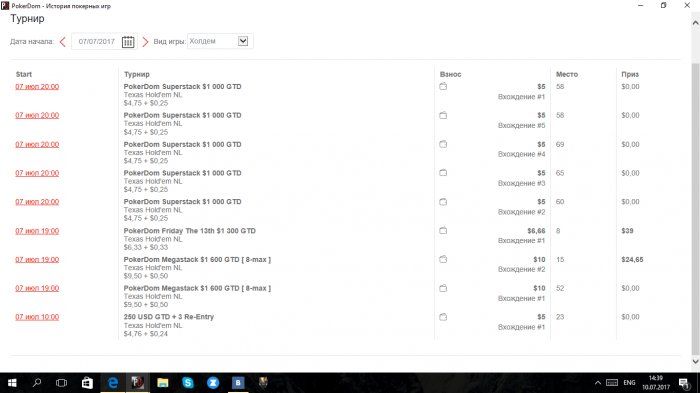This screenshot has height=393, width=700.
Task: Click the Турнир column header
Action: 137,74
